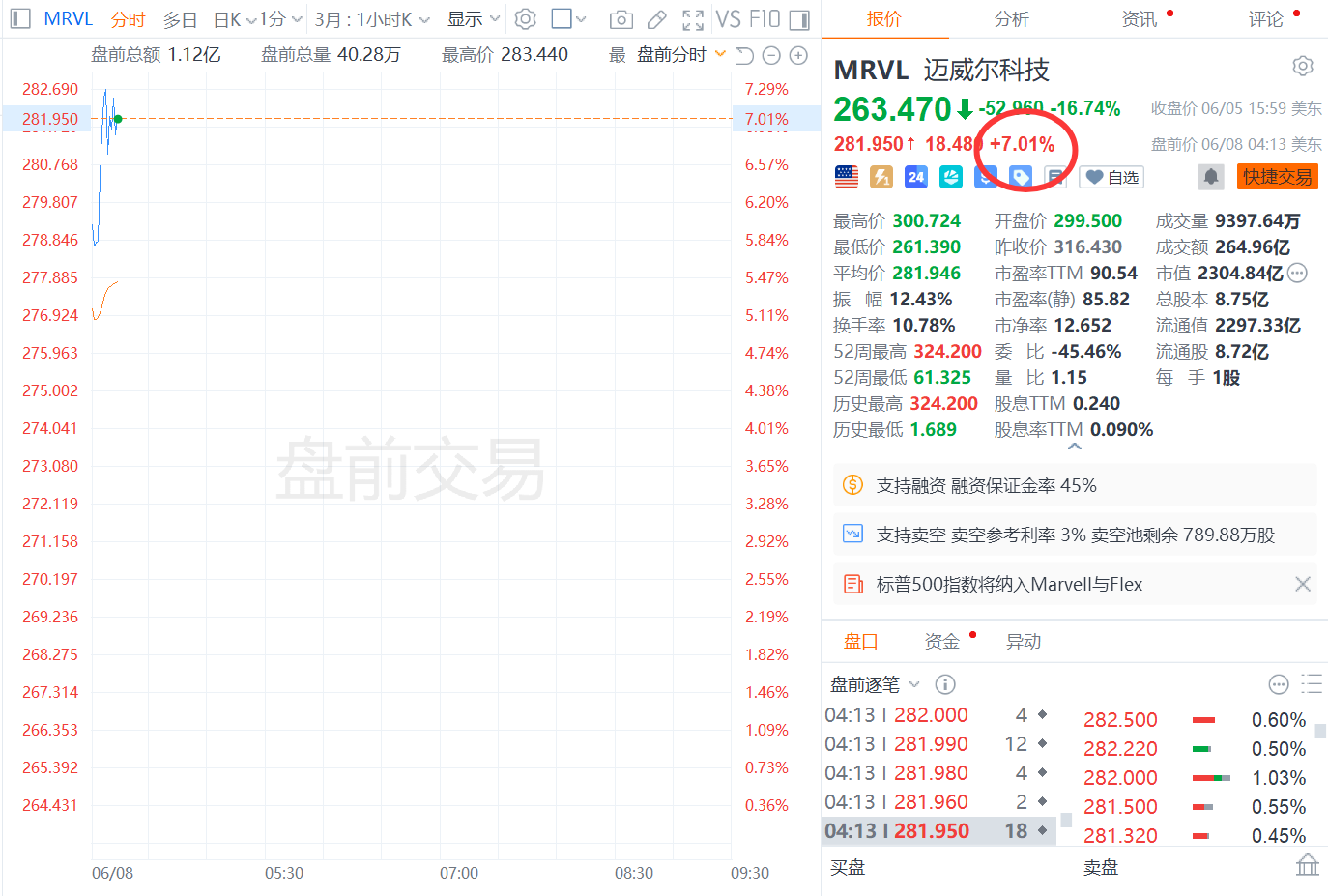Select the 04:13 trade at 281.980
This screenshot has width=1328, height=896.
[x=937, y=773]
